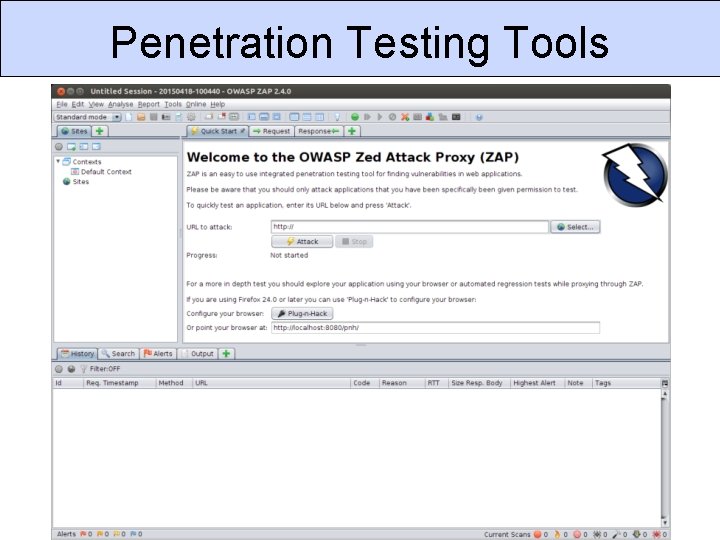Image resolution: width=720 pixels, height=540 pixels.
Task: Click the Persist Session toolbar icon
Action: pos(153,117)
